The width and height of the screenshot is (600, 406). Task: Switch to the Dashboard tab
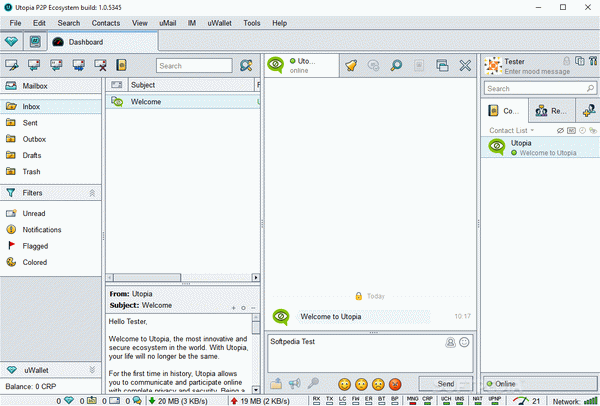point(102,42)
